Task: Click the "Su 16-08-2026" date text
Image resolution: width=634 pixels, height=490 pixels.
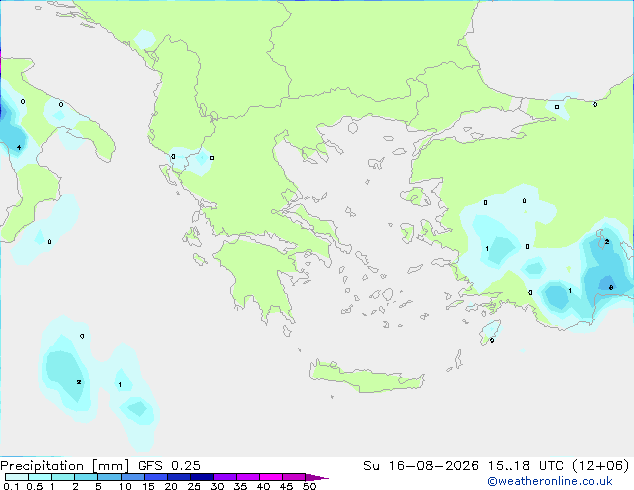Action: (421, 466)
